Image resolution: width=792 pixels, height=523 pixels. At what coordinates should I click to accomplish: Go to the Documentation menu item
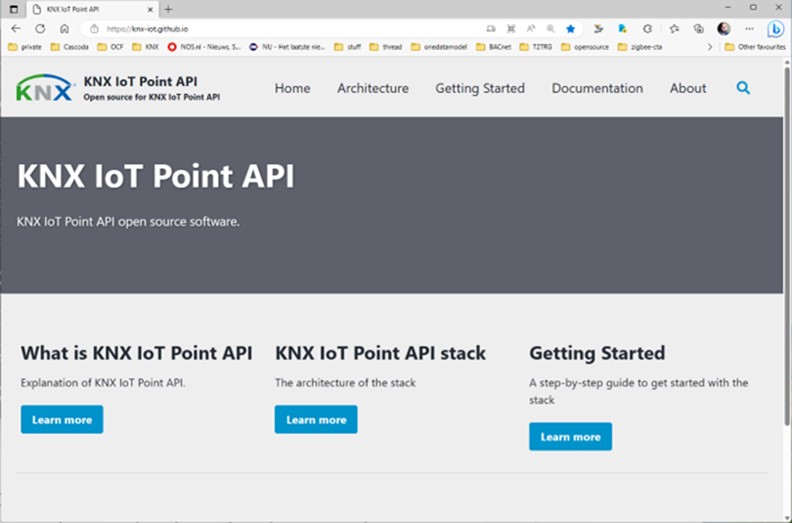[x=597, y=88]
